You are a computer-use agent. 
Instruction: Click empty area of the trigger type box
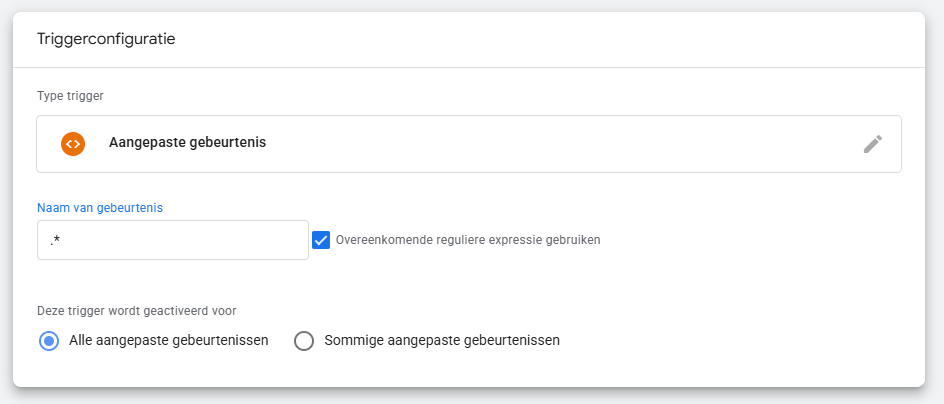pyautogui.click(x=550, y=144)
